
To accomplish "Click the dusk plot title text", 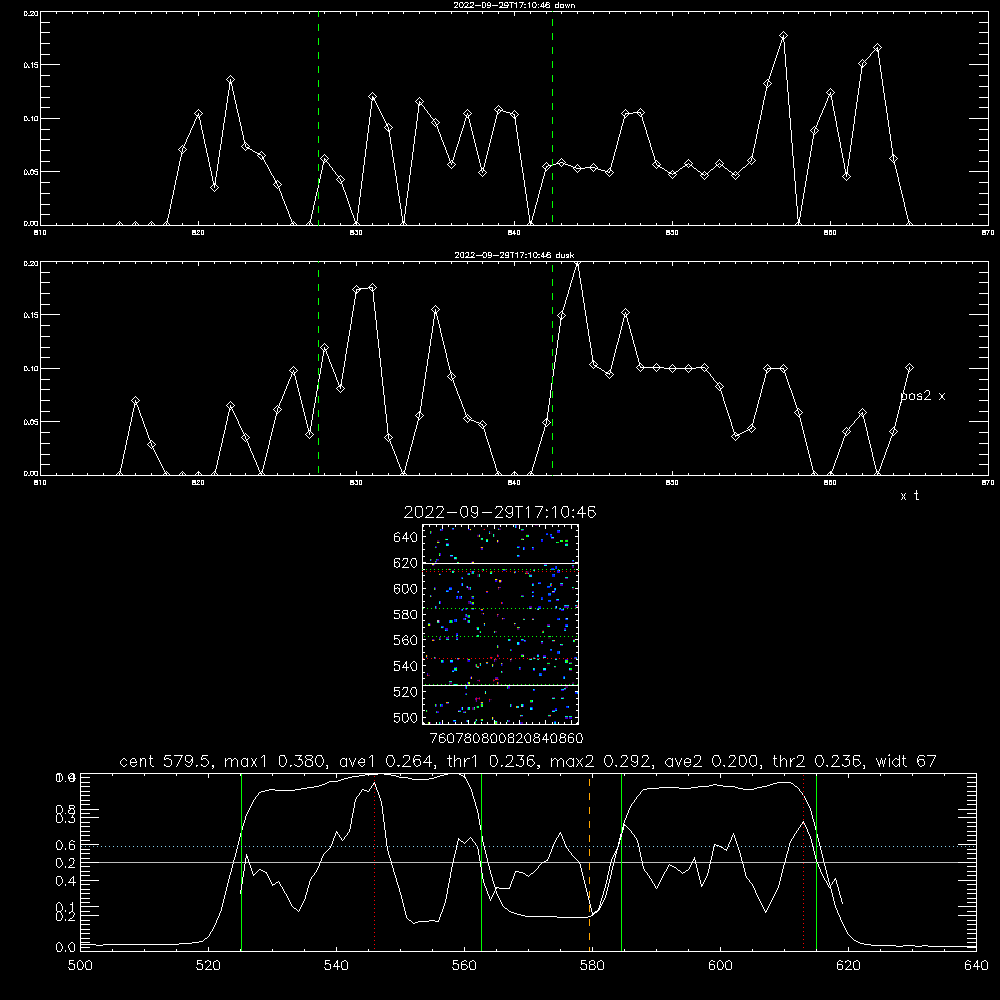I will click(514, 255).
